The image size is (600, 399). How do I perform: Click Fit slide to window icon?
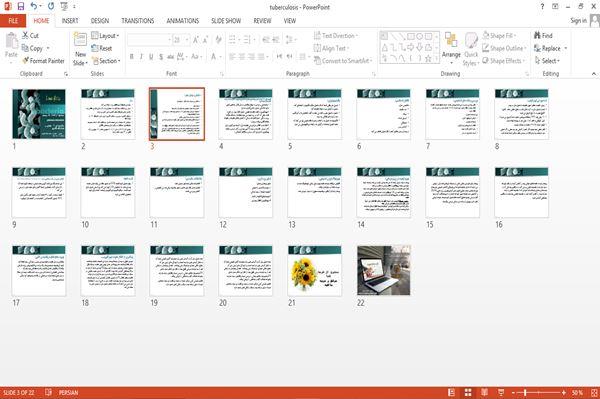594,392
